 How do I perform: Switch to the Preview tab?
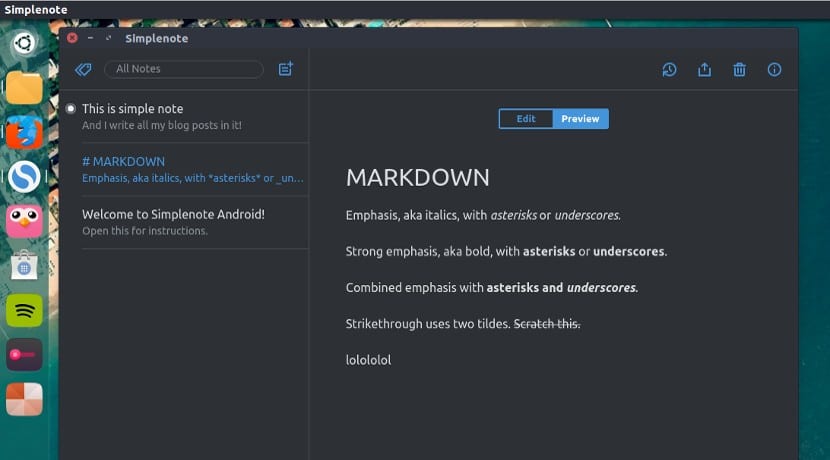click(x=580, y=119)
